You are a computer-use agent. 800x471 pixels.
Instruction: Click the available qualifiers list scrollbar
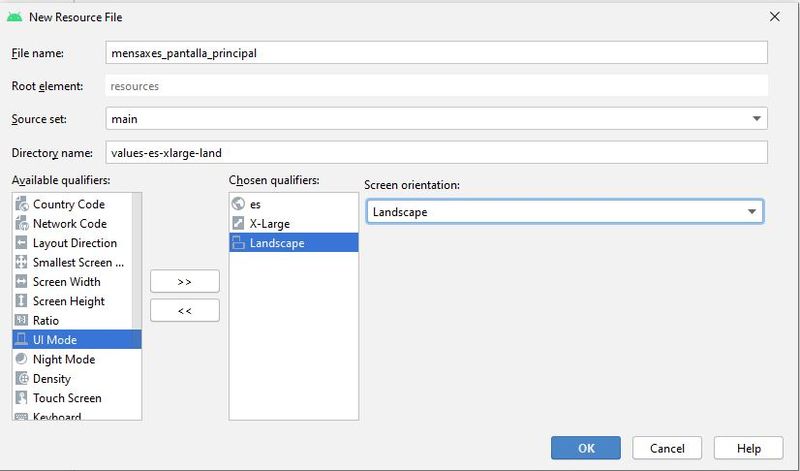[137, 260]
